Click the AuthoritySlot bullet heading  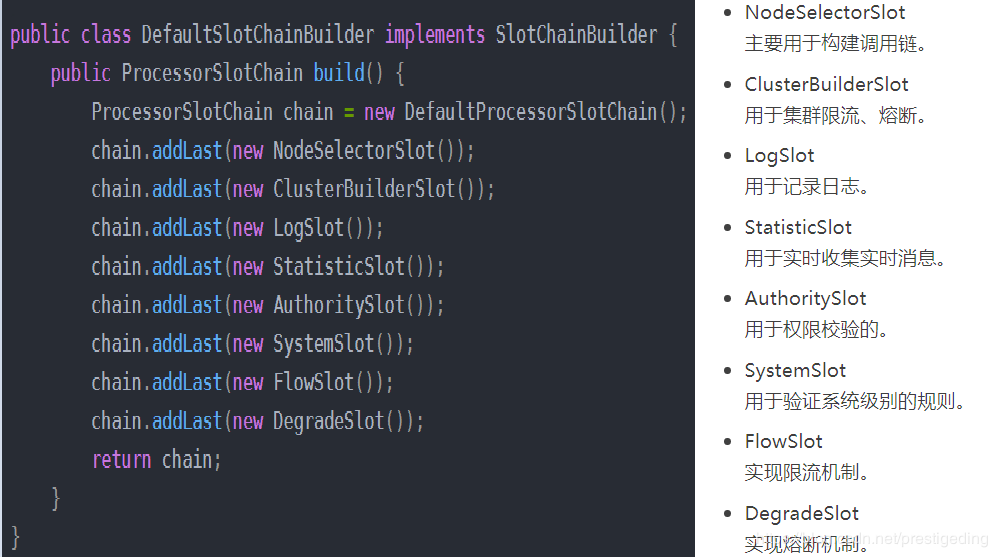(805, 299)
